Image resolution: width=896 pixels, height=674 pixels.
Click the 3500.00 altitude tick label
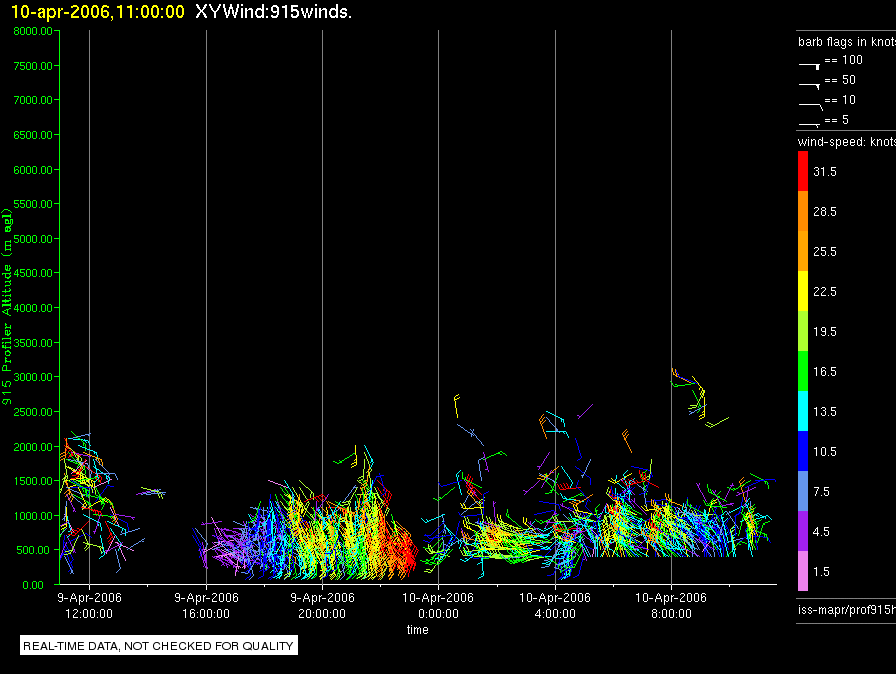[33, 343]
